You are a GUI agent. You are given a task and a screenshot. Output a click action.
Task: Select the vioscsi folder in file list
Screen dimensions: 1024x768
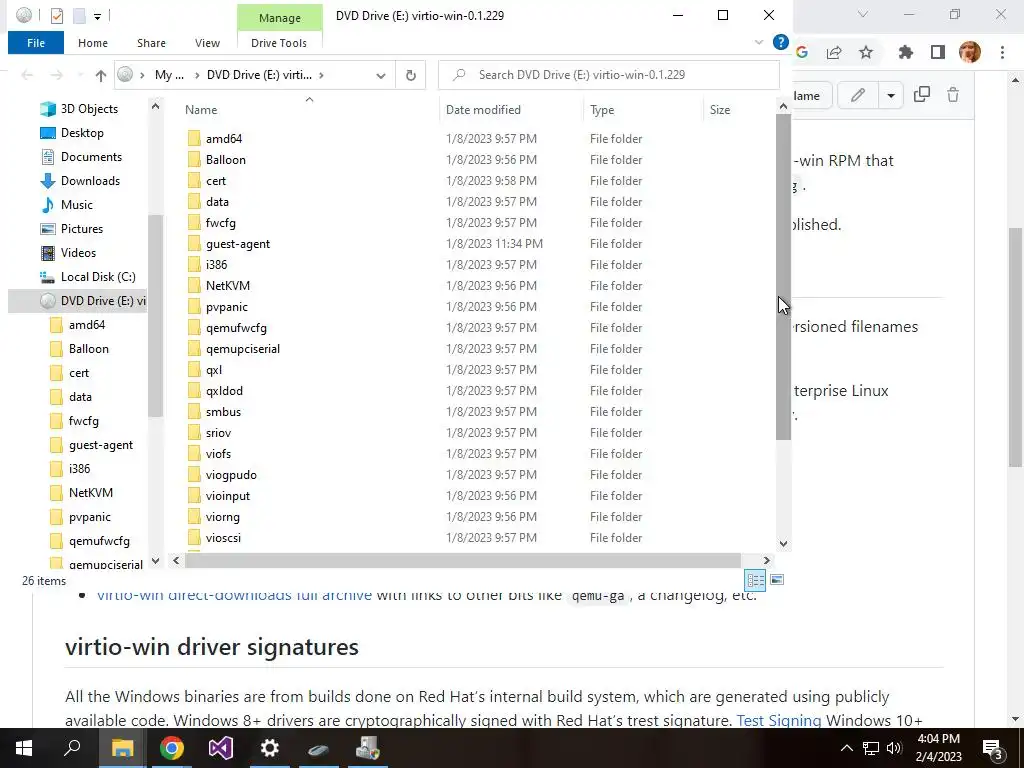pos(223,537)
